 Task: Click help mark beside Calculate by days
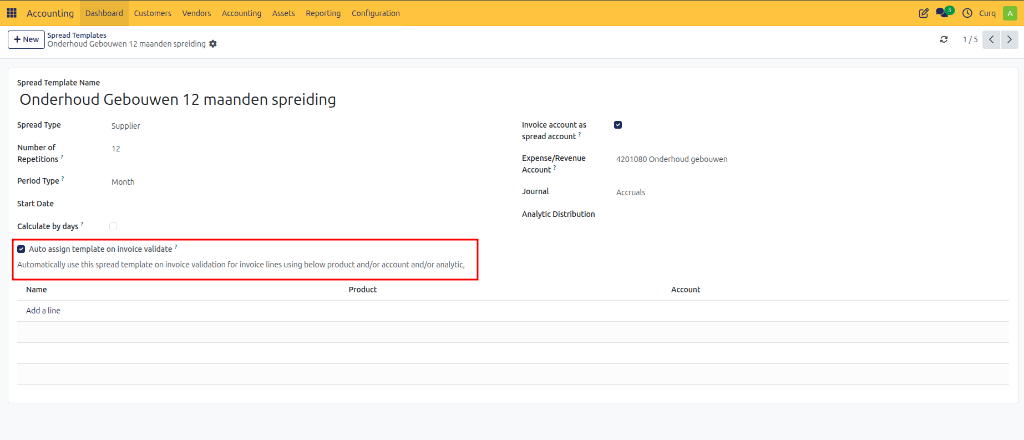coord(82,224)
